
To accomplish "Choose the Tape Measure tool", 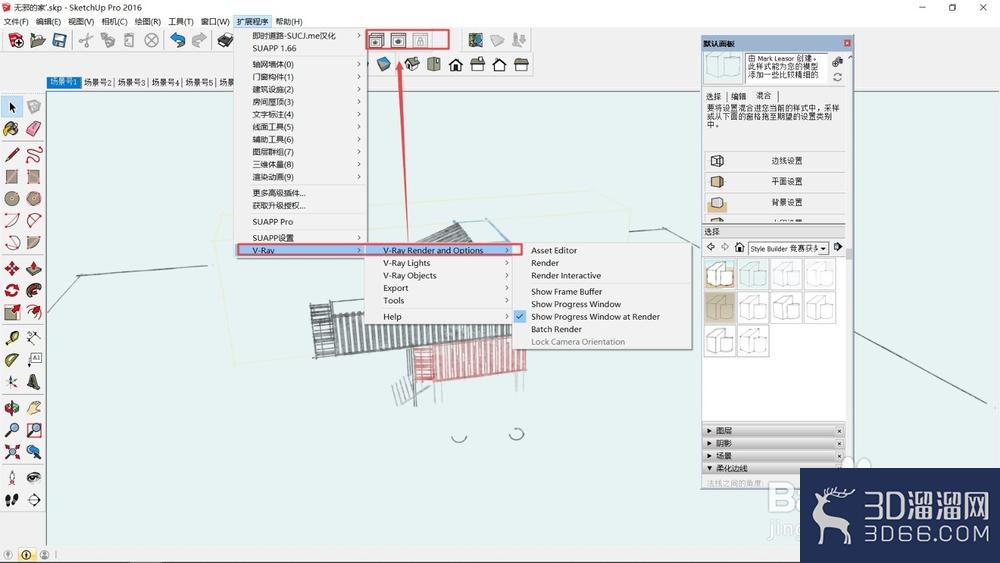I will tap(11, 338).
